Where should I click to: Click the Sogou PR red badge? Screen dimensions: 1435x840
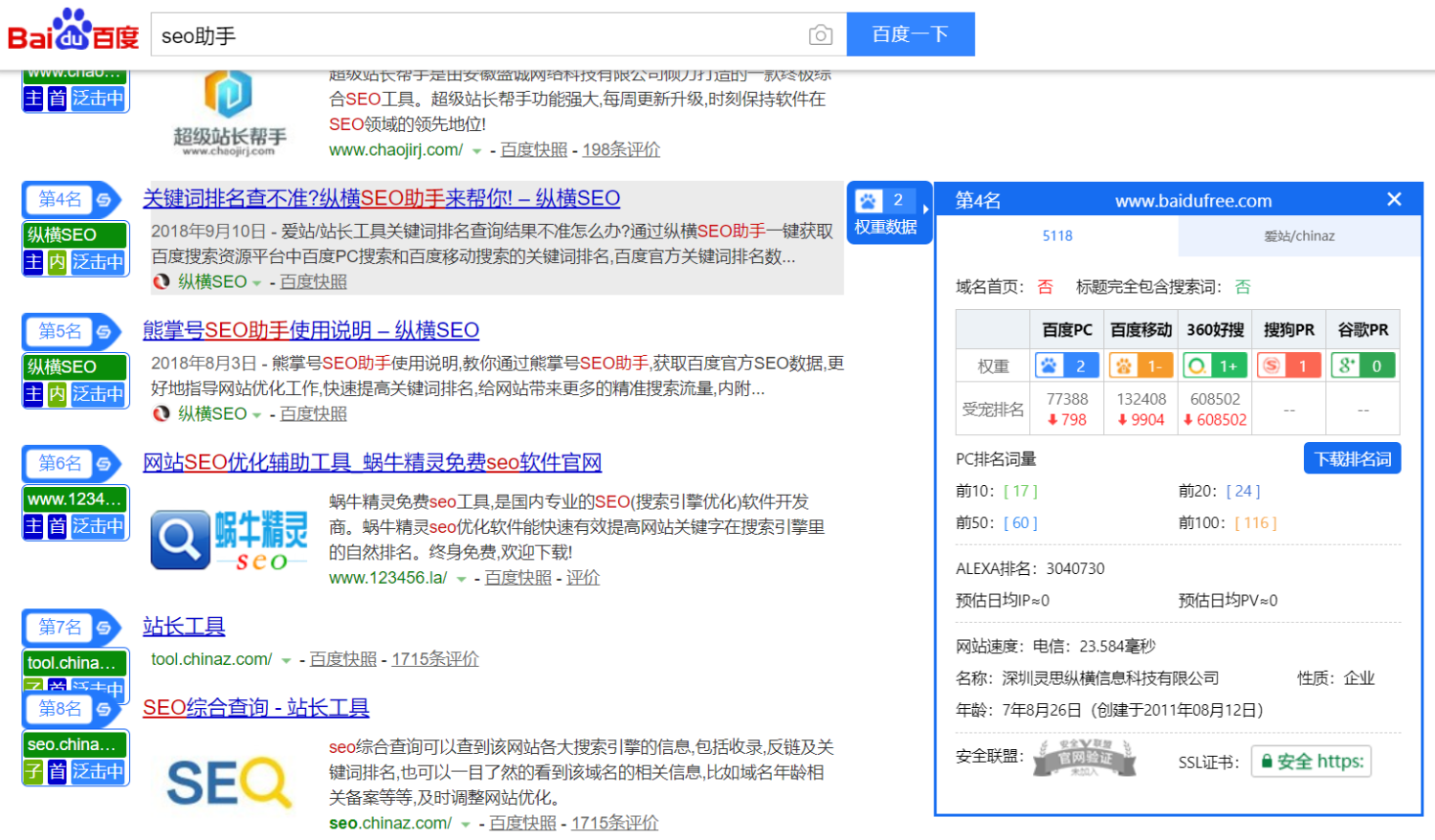click(x=1289, y=365)
